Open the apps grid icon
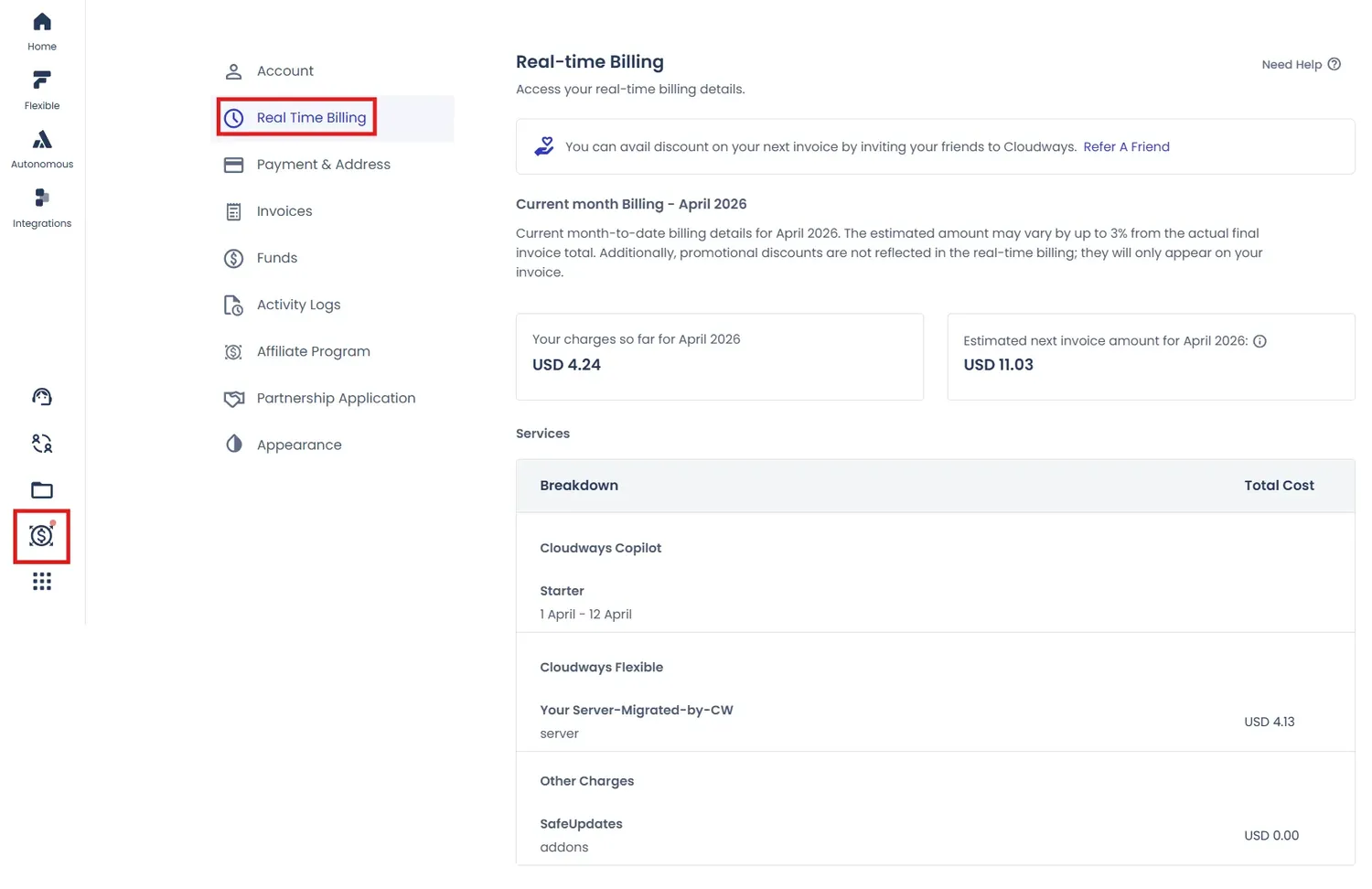The image size is (1372, 889). pos(42,582)
